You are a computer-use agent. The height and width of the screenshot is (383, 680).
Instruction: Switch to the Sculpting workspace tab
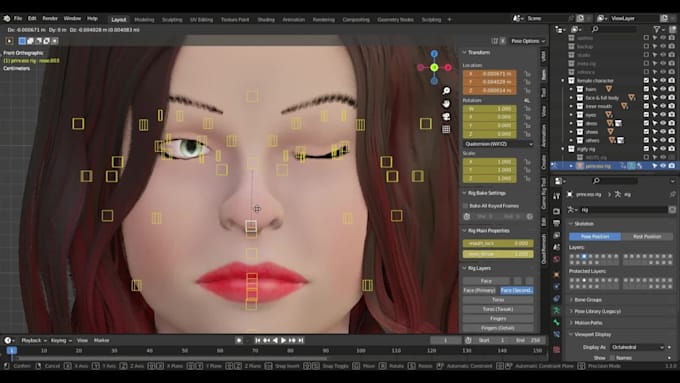pyautogui.click(x=172, y=20)
